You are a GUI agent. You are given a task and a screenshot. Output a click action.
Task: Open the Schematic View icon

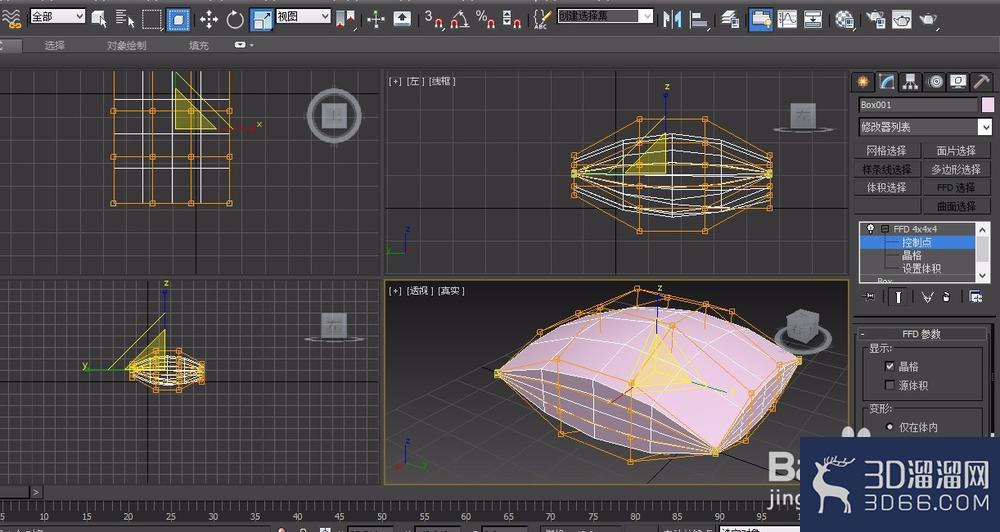coord(812,19)
